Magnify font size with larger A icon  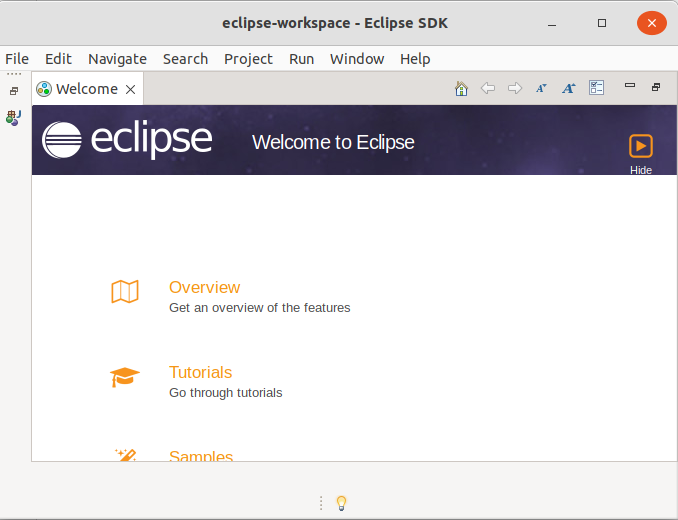[x=569, y=89]
